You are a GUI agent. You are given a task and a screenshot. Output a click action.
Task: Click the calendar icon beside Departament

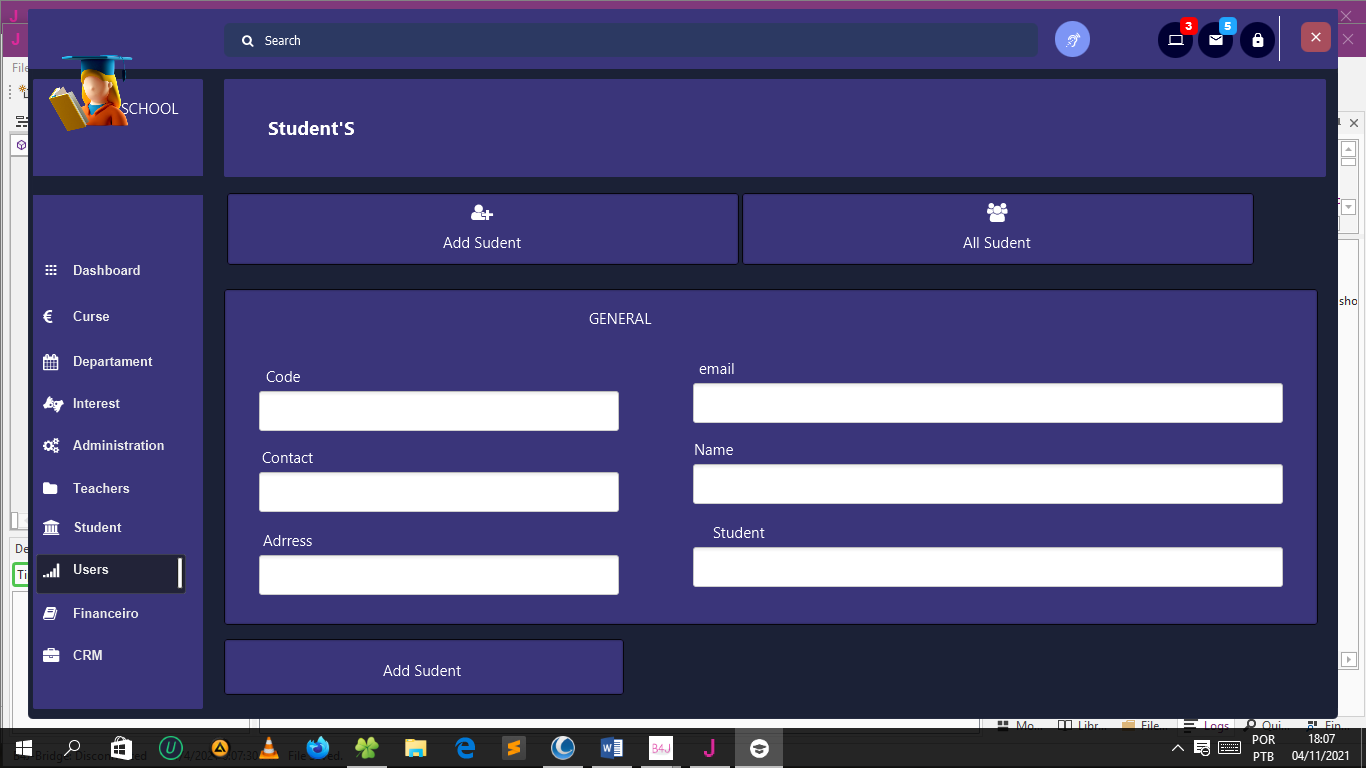(51, 362)
